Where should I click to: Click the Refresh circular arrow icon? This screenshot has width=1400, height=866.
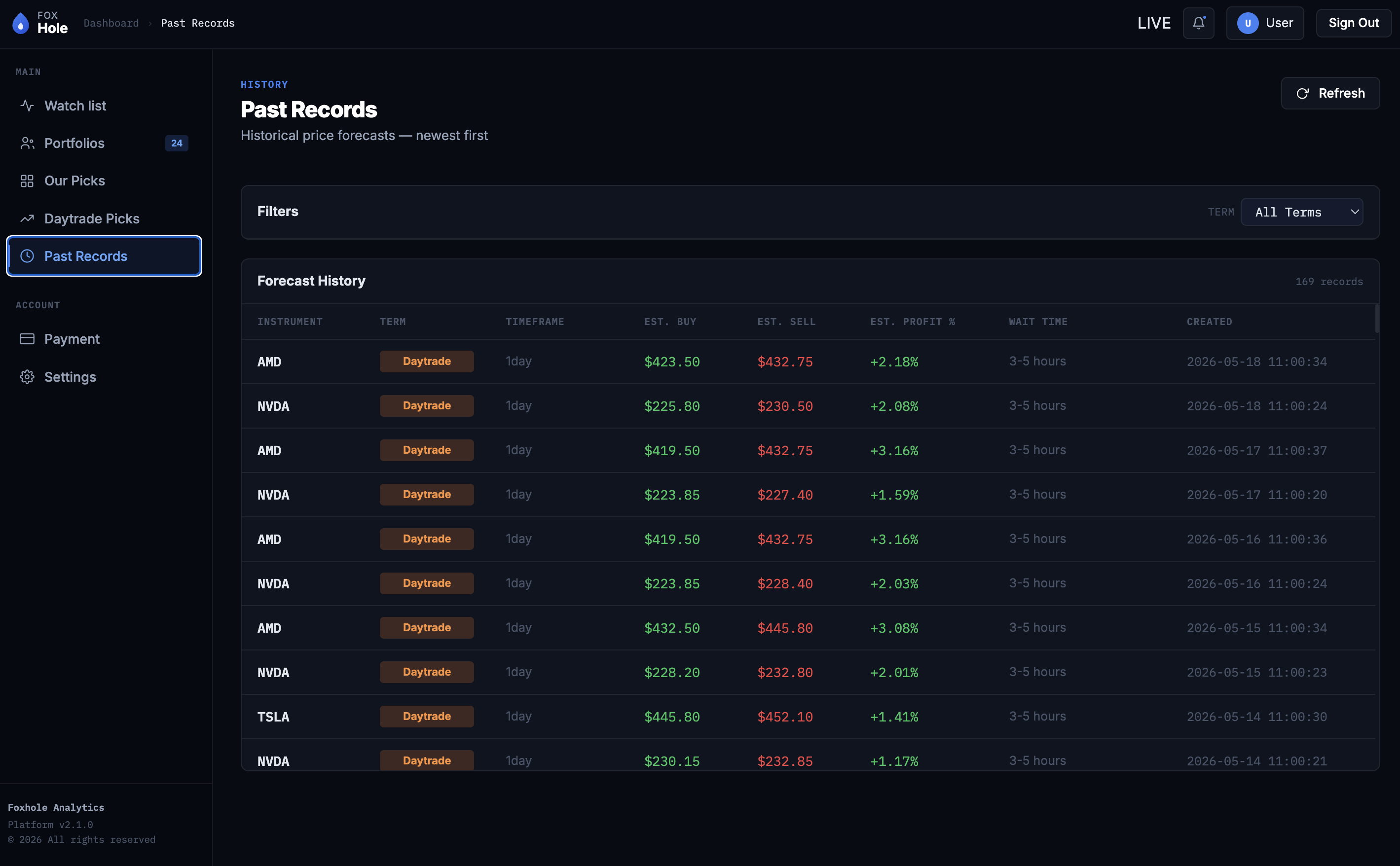point(1302,93)
